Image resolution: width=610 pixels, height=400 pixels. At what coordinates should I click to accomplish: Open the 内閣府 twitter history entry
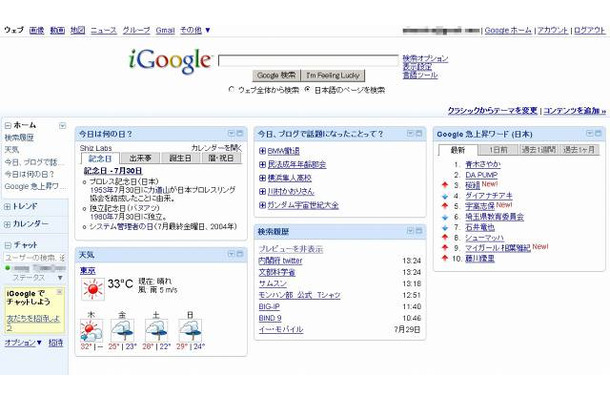[280, 261]
